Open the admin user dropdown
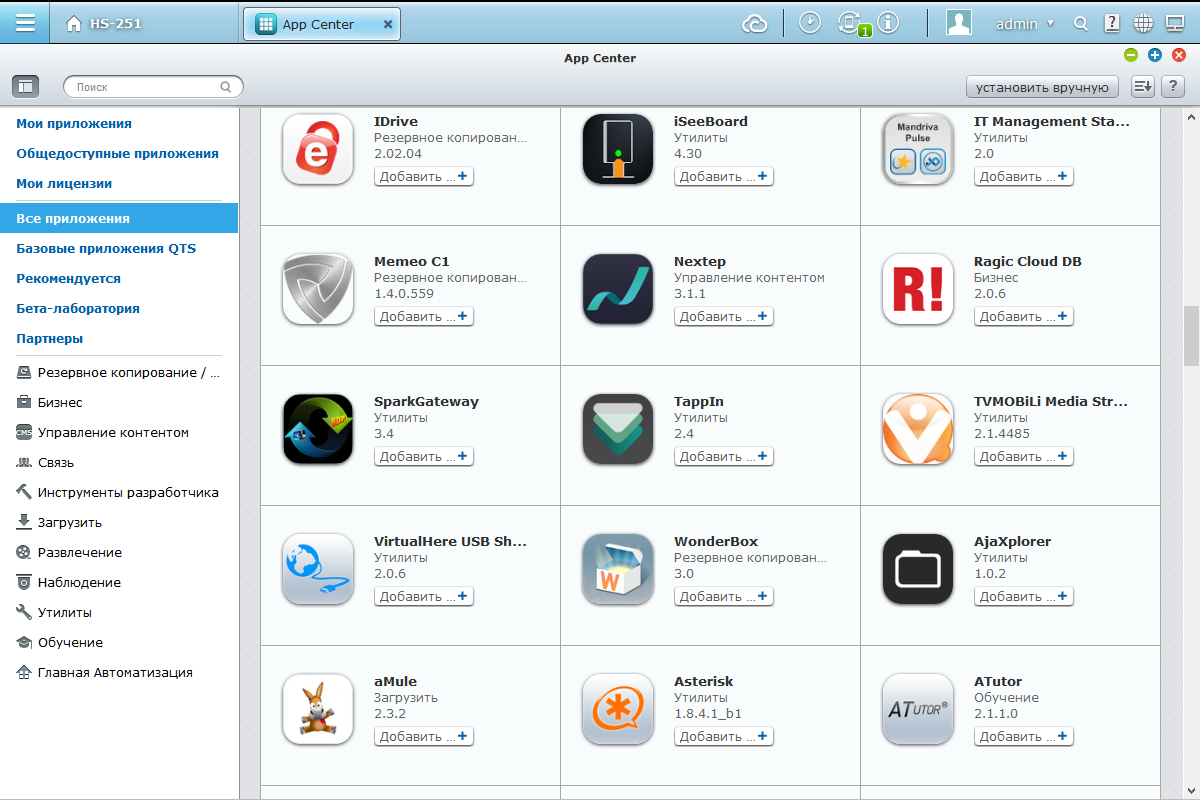1200x800 pixels. [x=1025, y=23]
